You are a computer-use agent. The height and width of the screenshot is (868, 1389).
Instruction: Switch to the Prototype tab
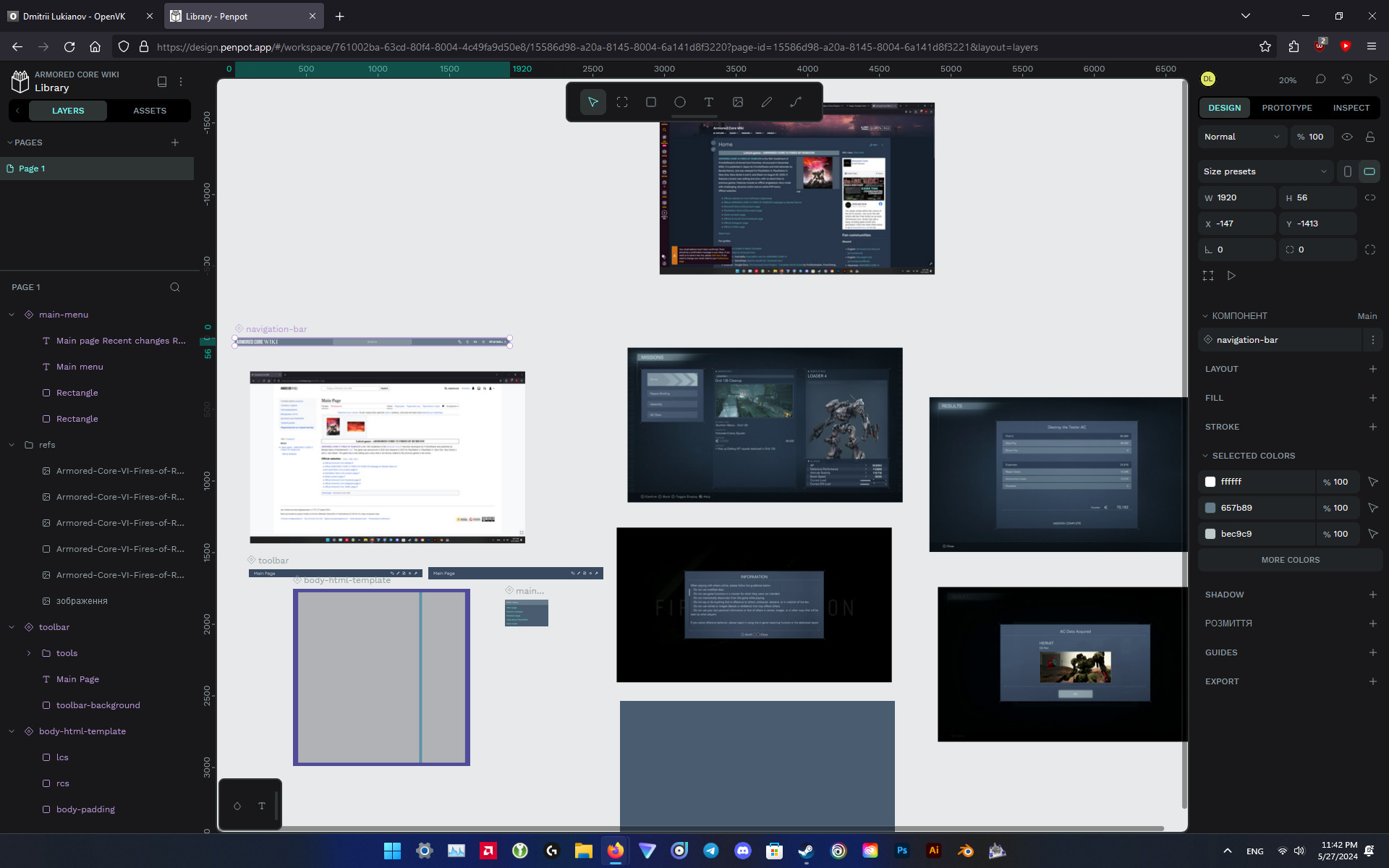[1286, 108]
